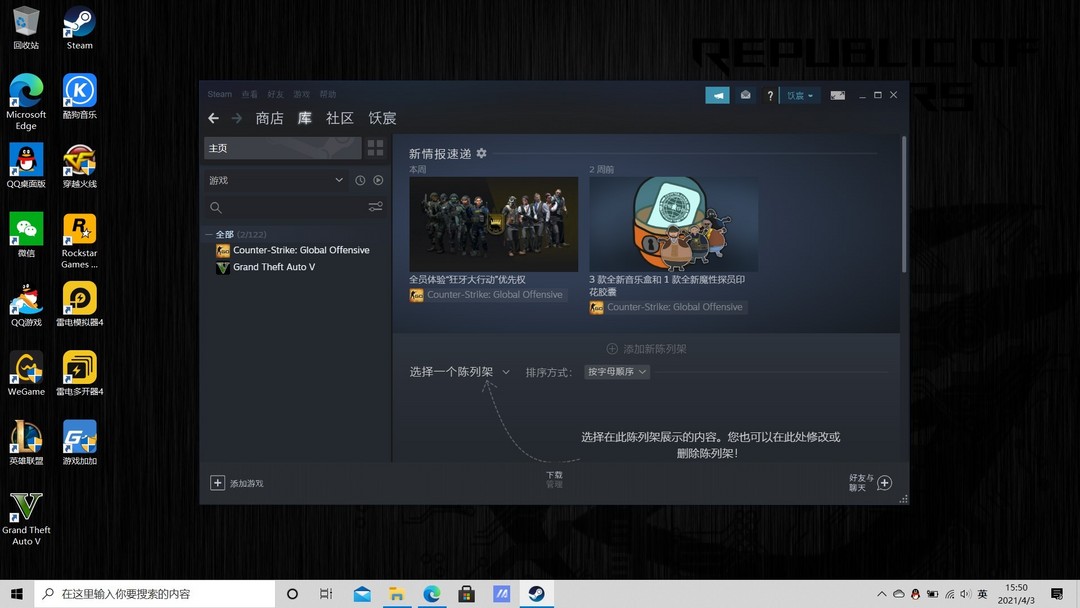Click the Windows taskbar search box
The height and width of the screenshot is (608, 1080).
tap(155, 594)
